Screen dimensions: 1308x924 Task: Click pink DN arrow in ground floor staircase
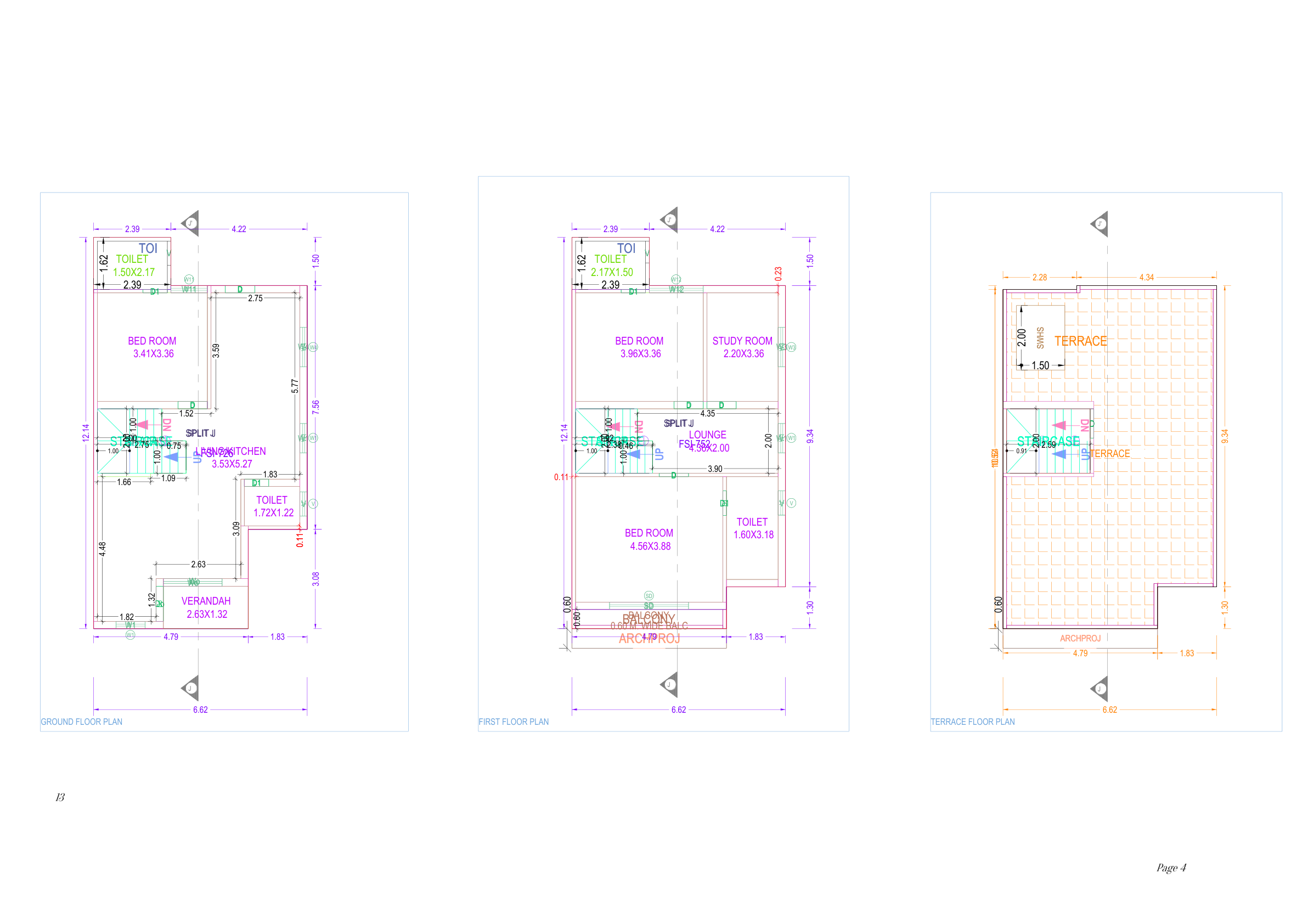click(143, 424)
